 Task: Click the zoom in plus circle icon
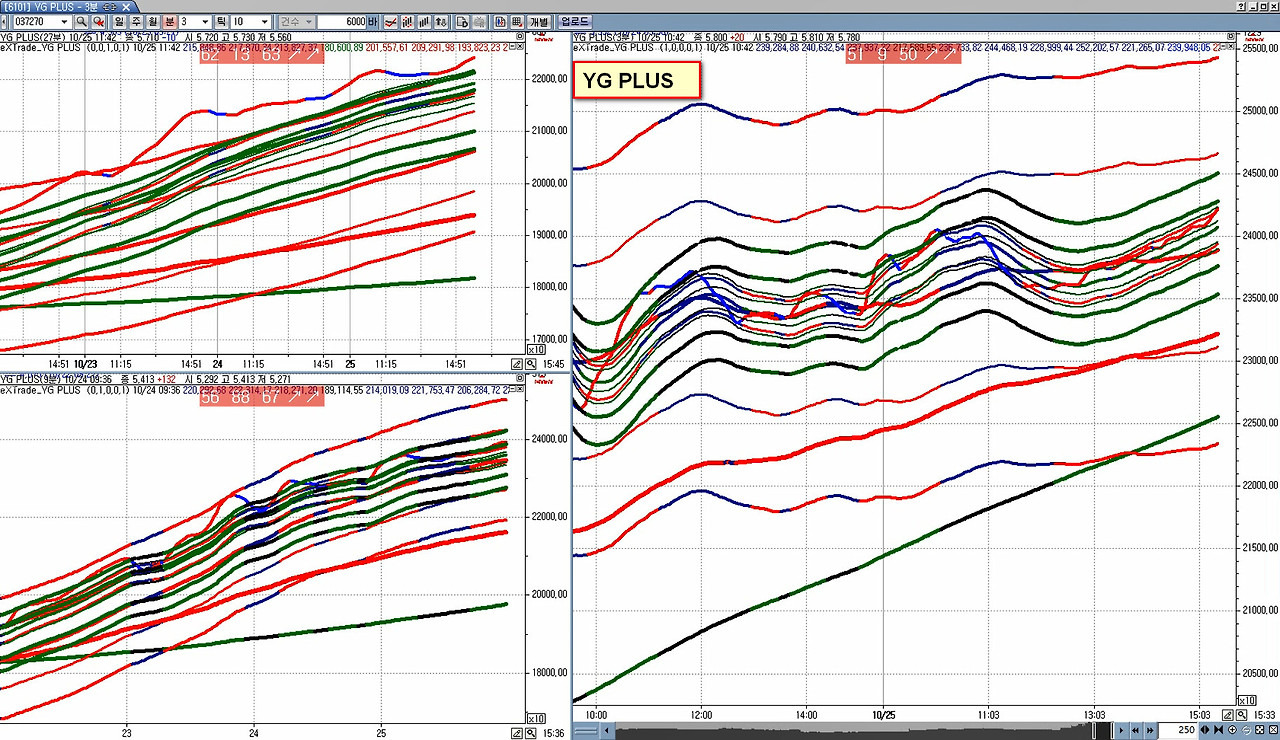[1232, 731]
